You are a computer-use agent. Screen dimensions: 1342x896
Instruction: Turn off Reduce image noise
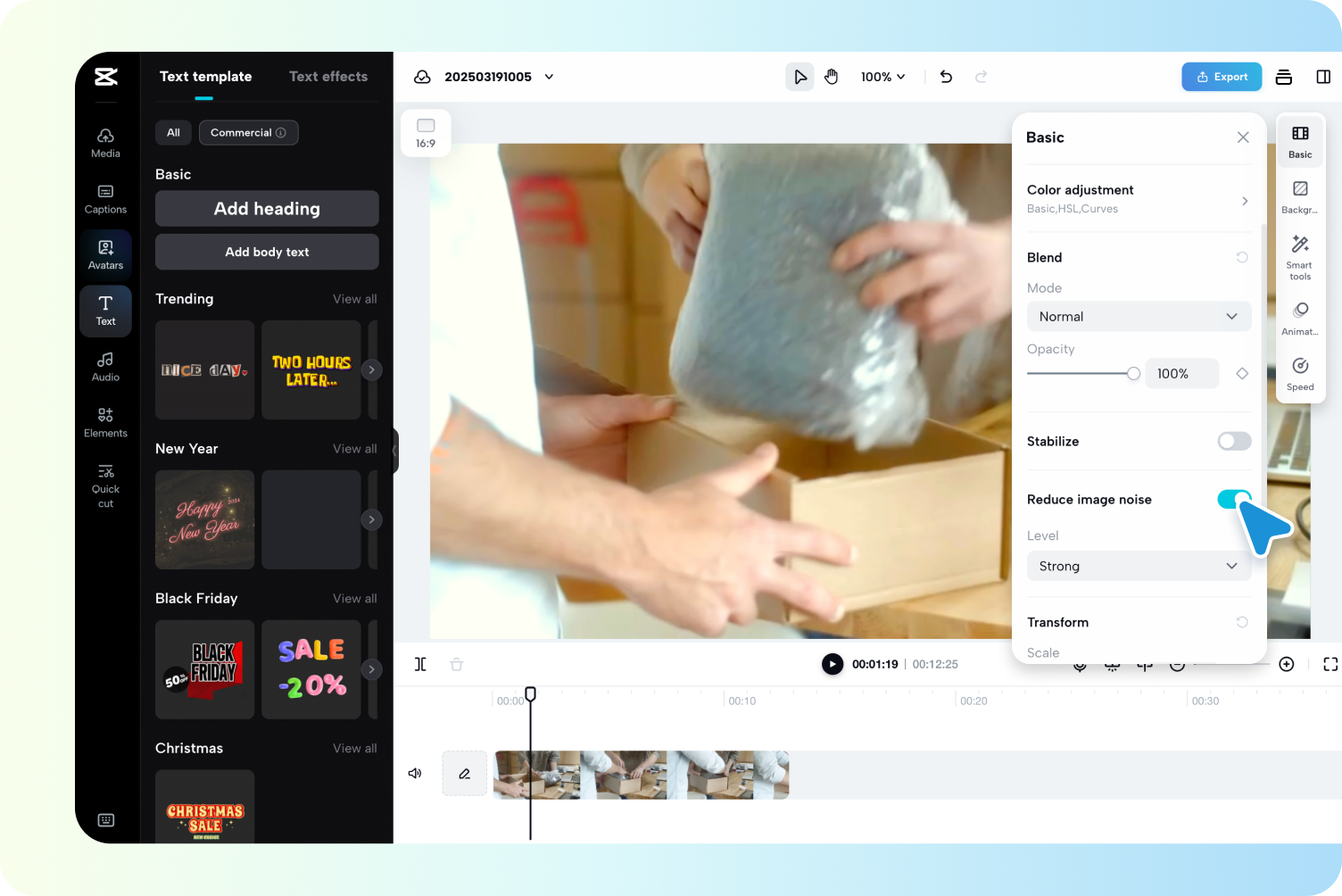tap(1235, 499)
